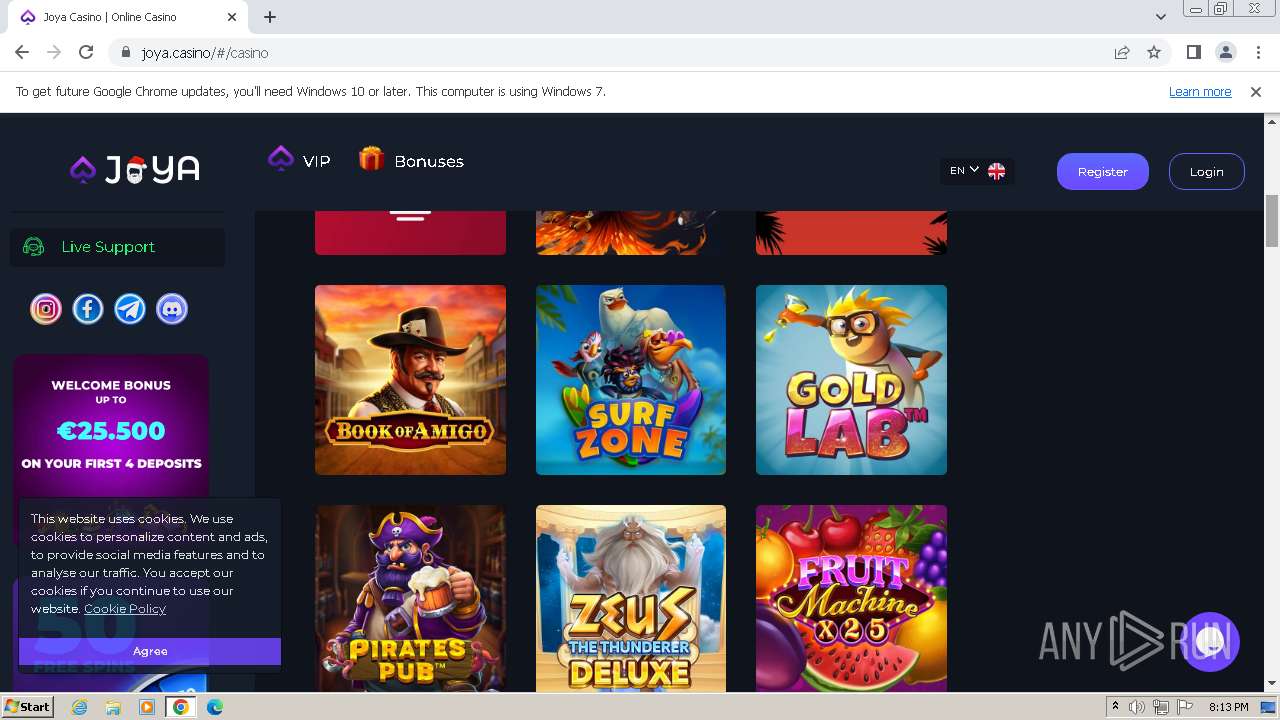Image resolution: width=1280 pixels, height=720 pixels.
Task: Open the VIP menu item
Action: coord(299,160)
